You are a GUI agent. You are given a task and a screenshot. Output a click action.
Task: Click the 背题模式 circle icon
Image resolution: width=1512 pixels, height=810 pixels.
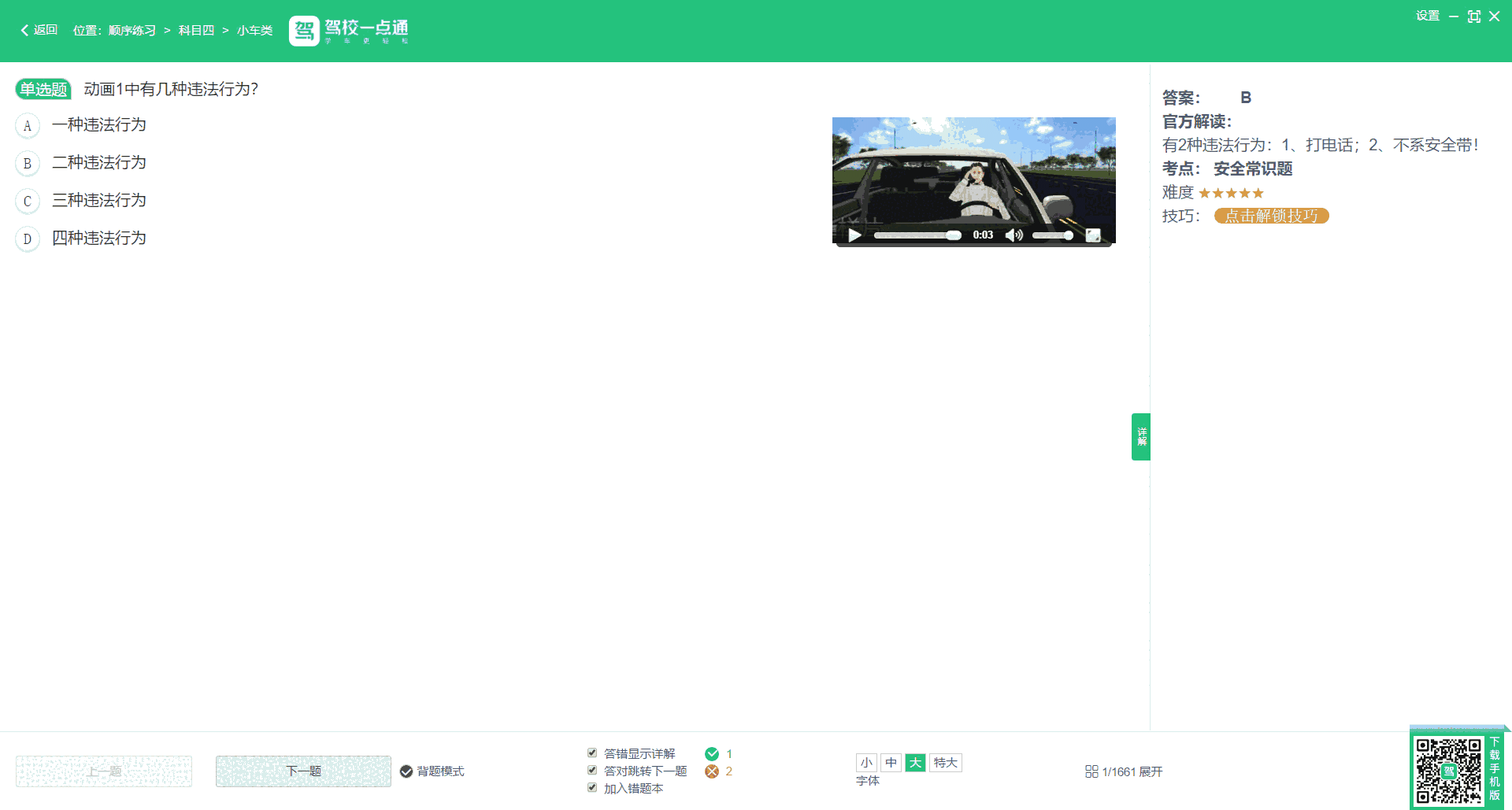tap(406, 771)
